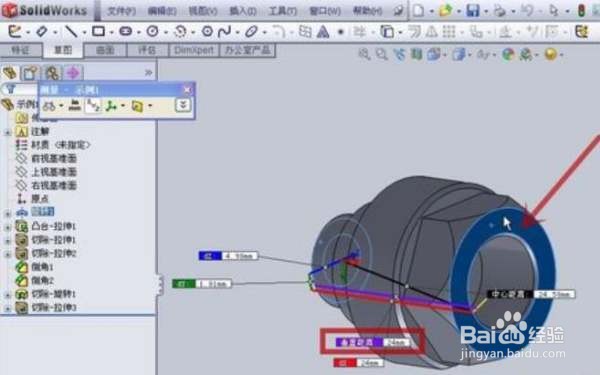Image resolution: width=600 pixels, height=375 pixels.
Task: Click the Arc/Circle Measurements icon in Measure dialog
Action: 49,106
